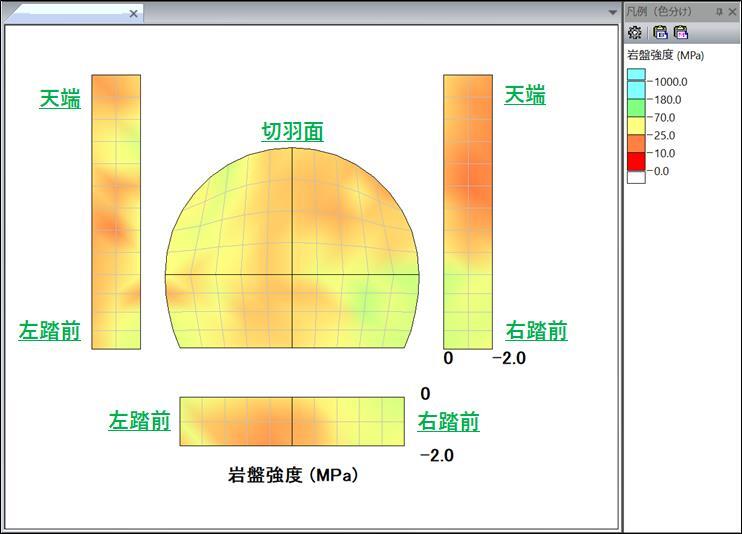Screen dimensions: 742x534
Task: Select the yellow legend color swatch
Action: coord(636,124)
